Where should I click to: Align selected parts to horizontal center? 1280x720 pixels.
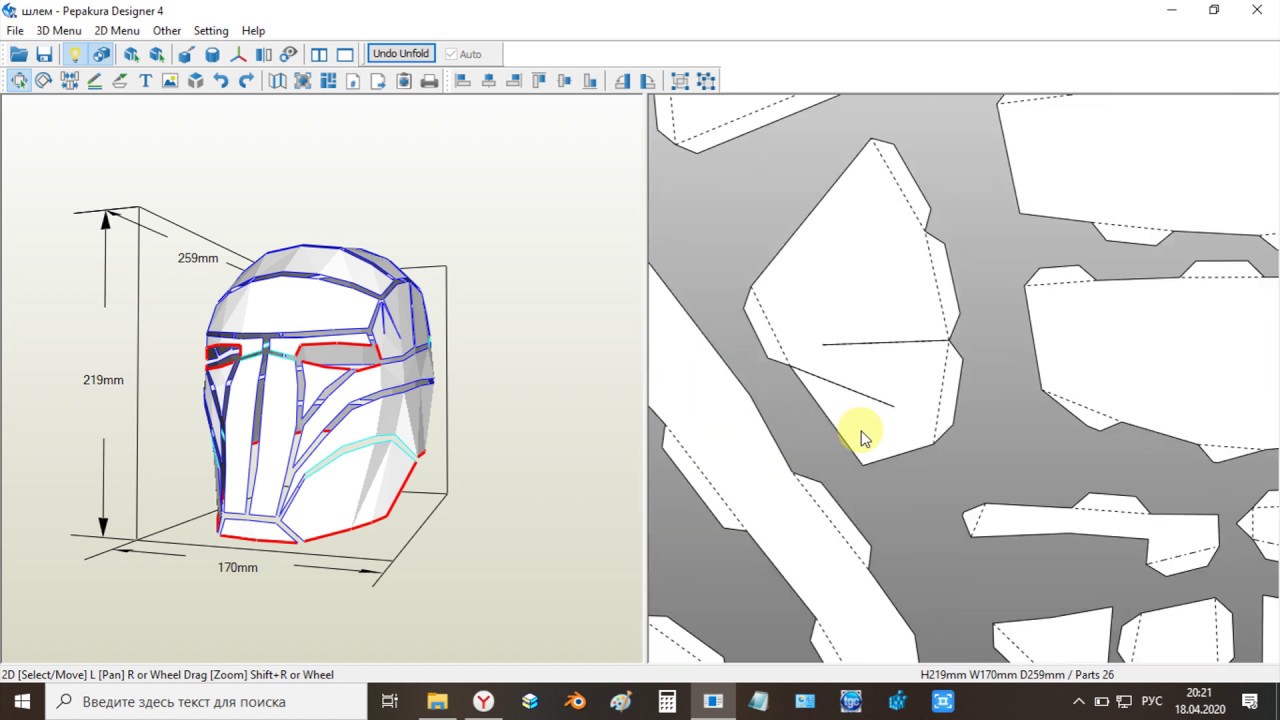coord(488,81)
